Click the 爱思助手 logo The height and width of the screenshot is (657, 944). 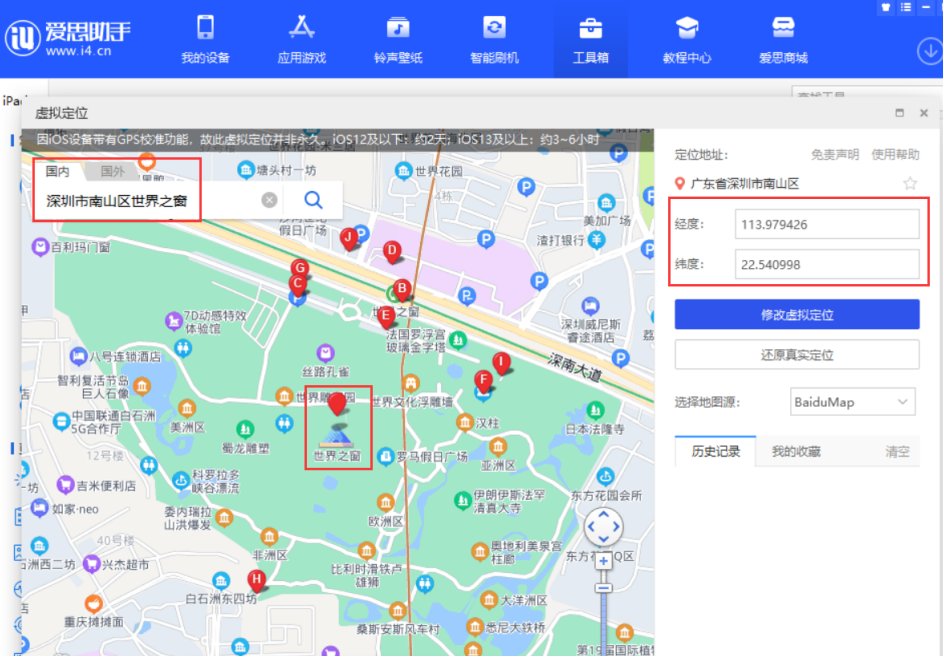coord(67,37)
